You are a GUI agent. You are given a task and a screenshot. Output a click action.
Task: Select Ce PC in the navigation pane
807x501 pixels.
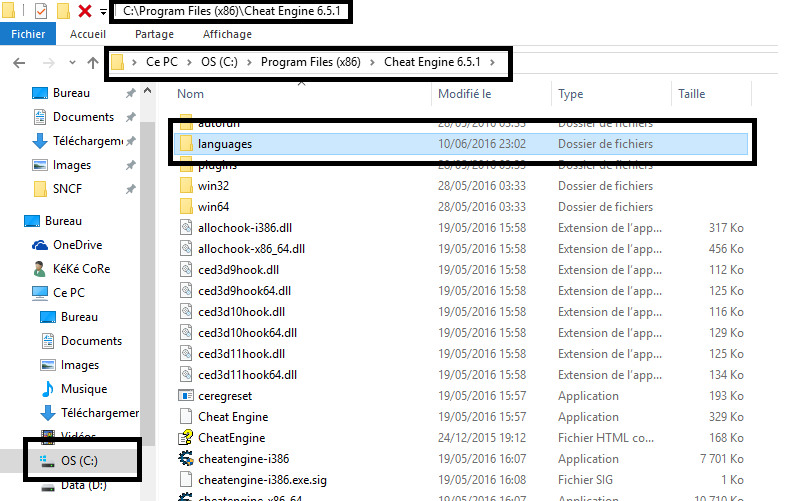(x=68, y=292)
